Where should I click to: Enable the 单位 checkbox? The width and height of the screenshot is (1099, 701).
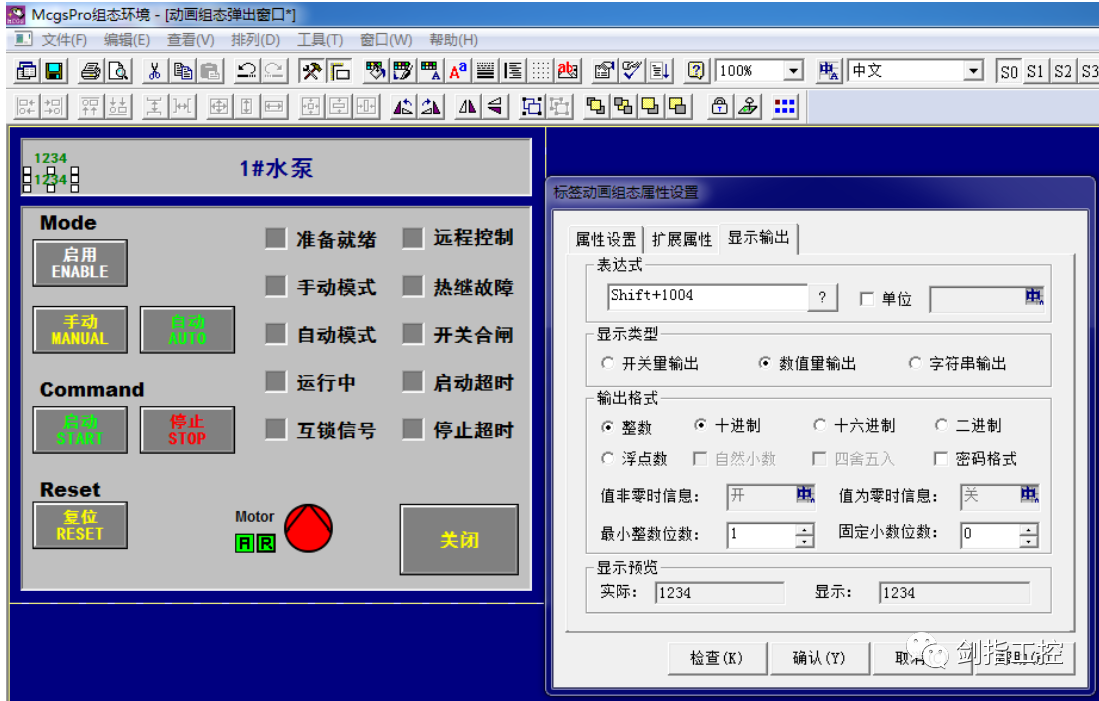866,297
